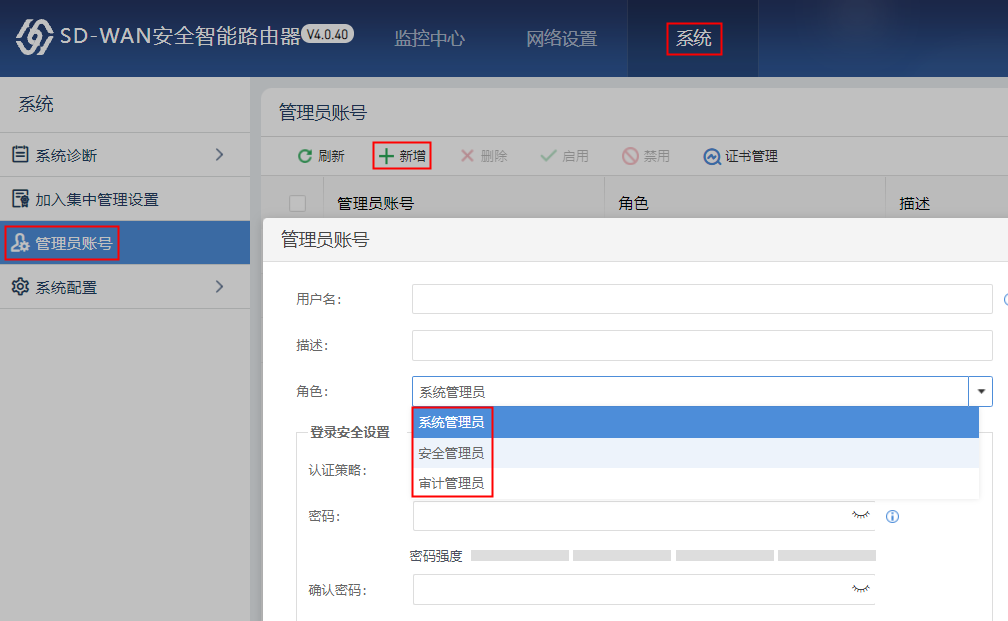The width and height of the screenshot is (1008, 621).
Task: Click the 用户名 input field
Action: 701,299
